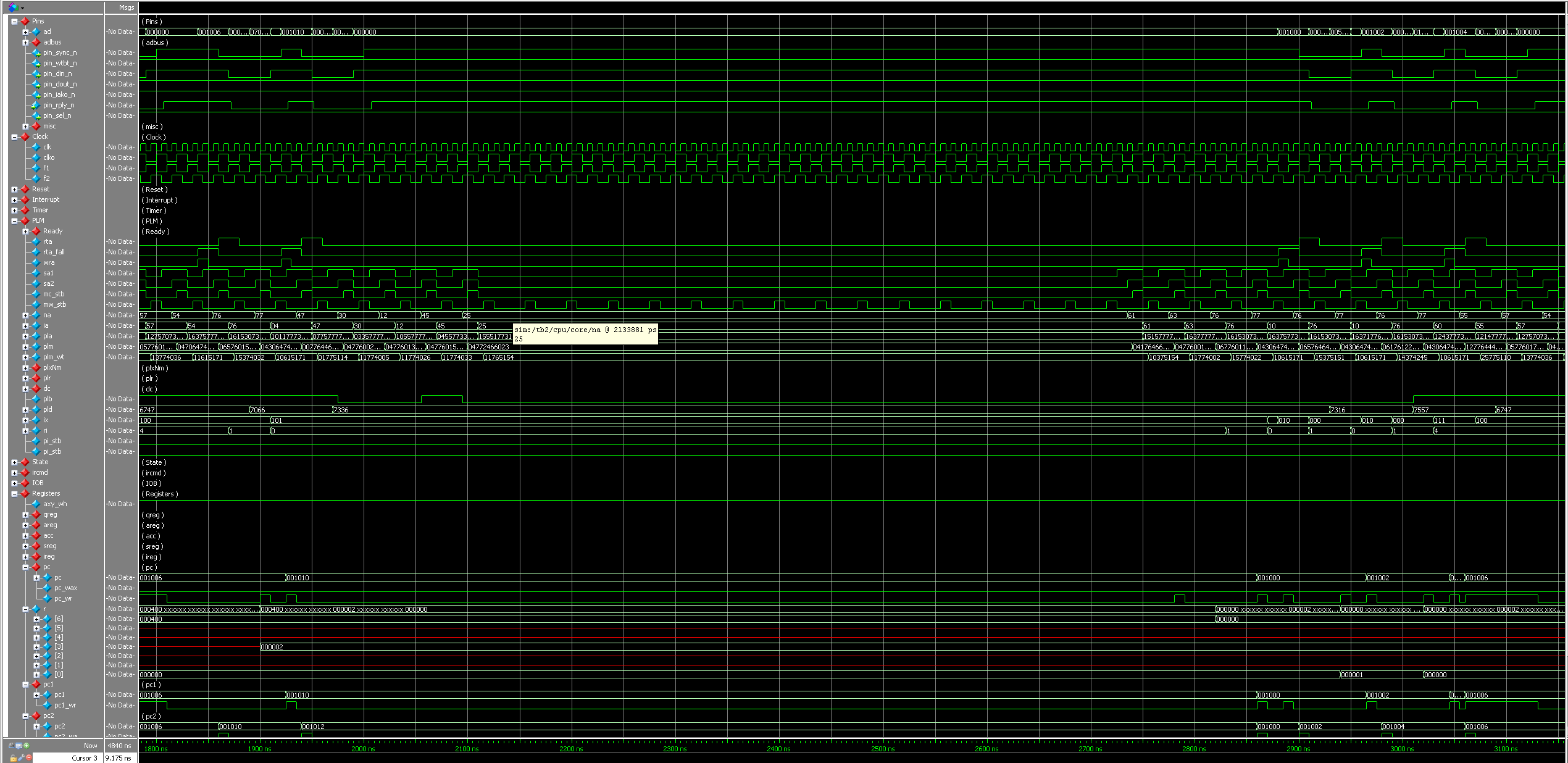Toggle the cursor lock padlock icon
Viewport: 1568px width, 763px height.
coord(14,759)
